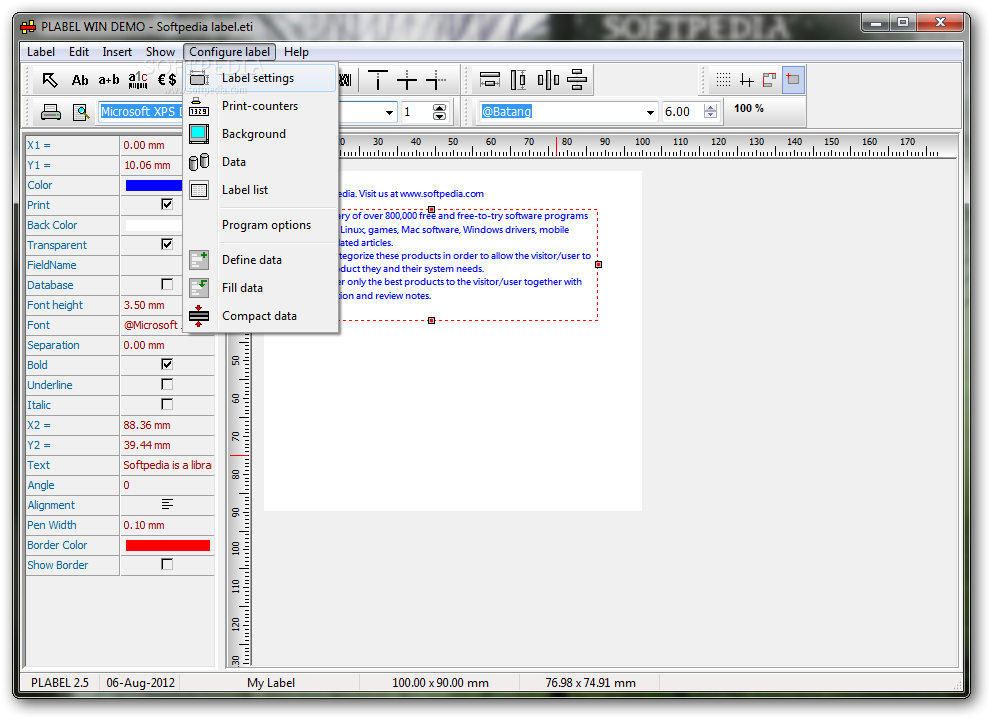Select the a+b combined text tool
991x719 pixels.
[109, 80]
